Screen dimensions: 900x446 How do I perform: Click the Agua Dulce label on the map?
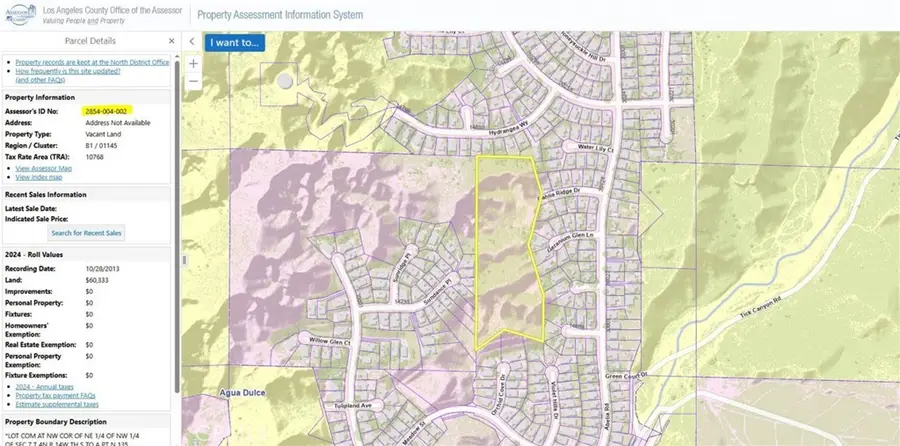pos(242,393)
